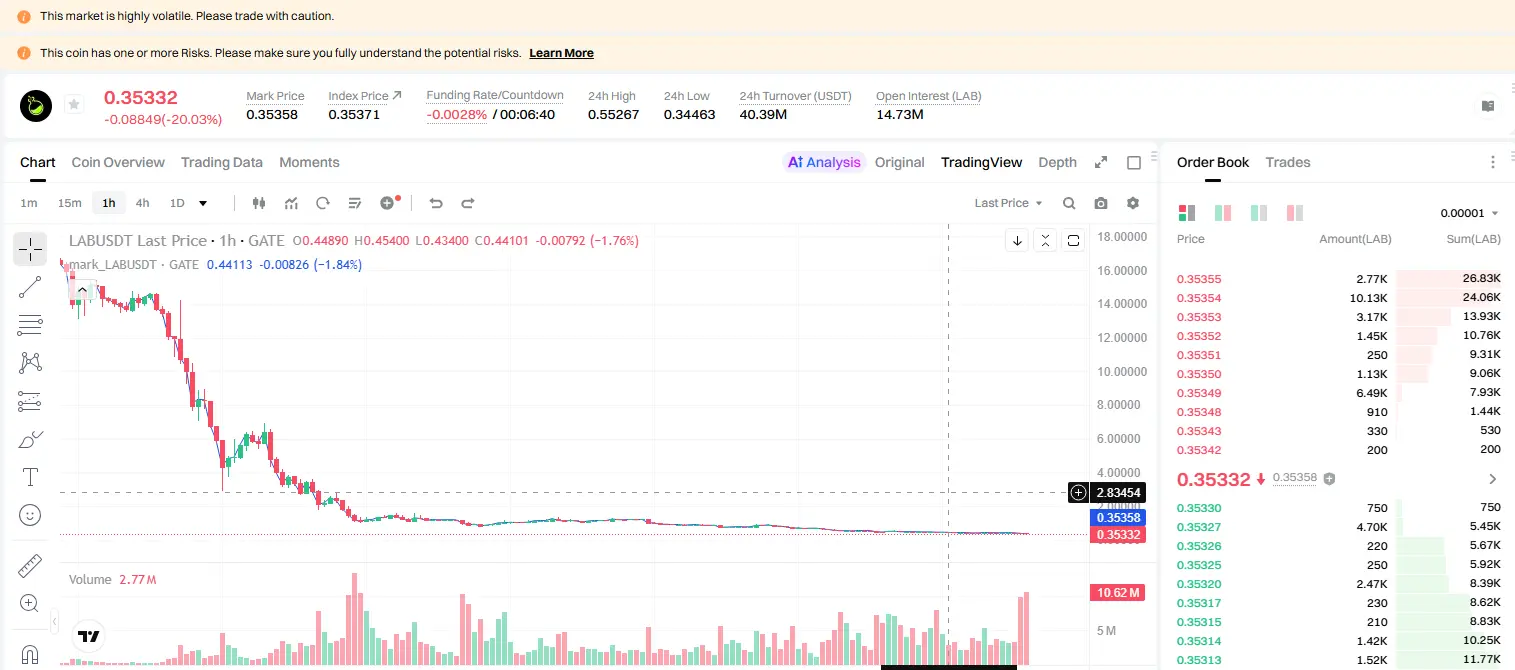Open the price precision 0.00001 dropdown
The image size is (1515, 670).
[x=1469, y=213]
